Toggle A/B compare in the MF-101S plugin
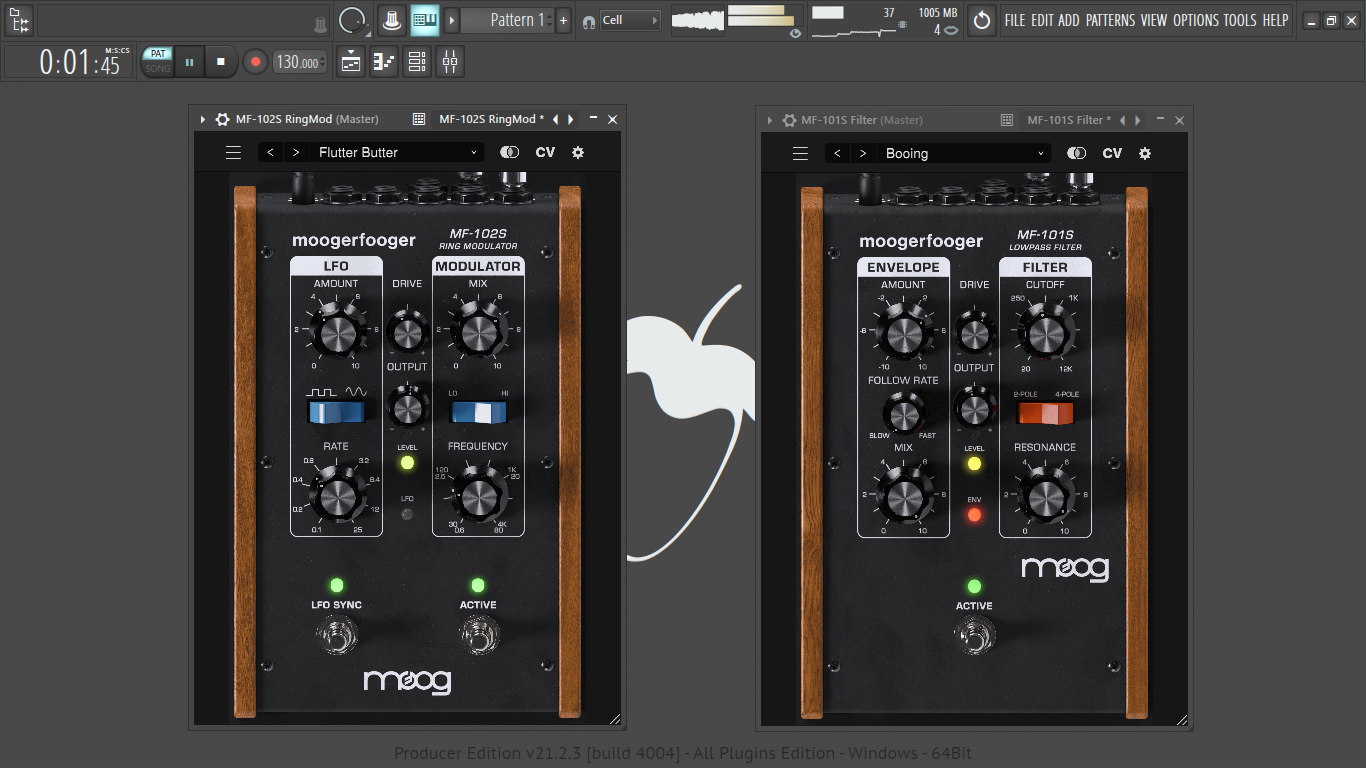Viewport: 1366px width, 768px height. (x=1077, y=153)
